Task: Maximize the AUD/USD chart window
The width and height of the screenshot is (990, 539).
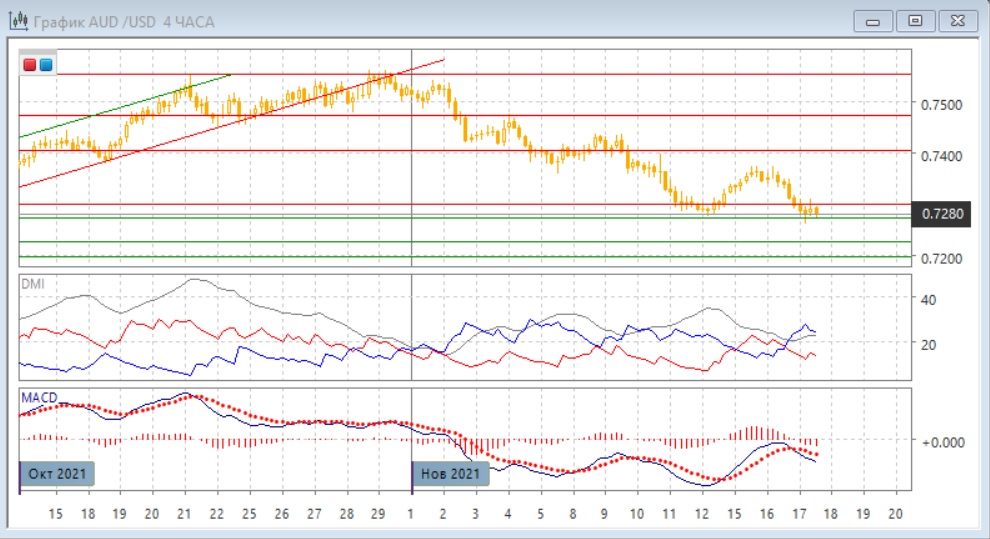Action: click(914, 21)
